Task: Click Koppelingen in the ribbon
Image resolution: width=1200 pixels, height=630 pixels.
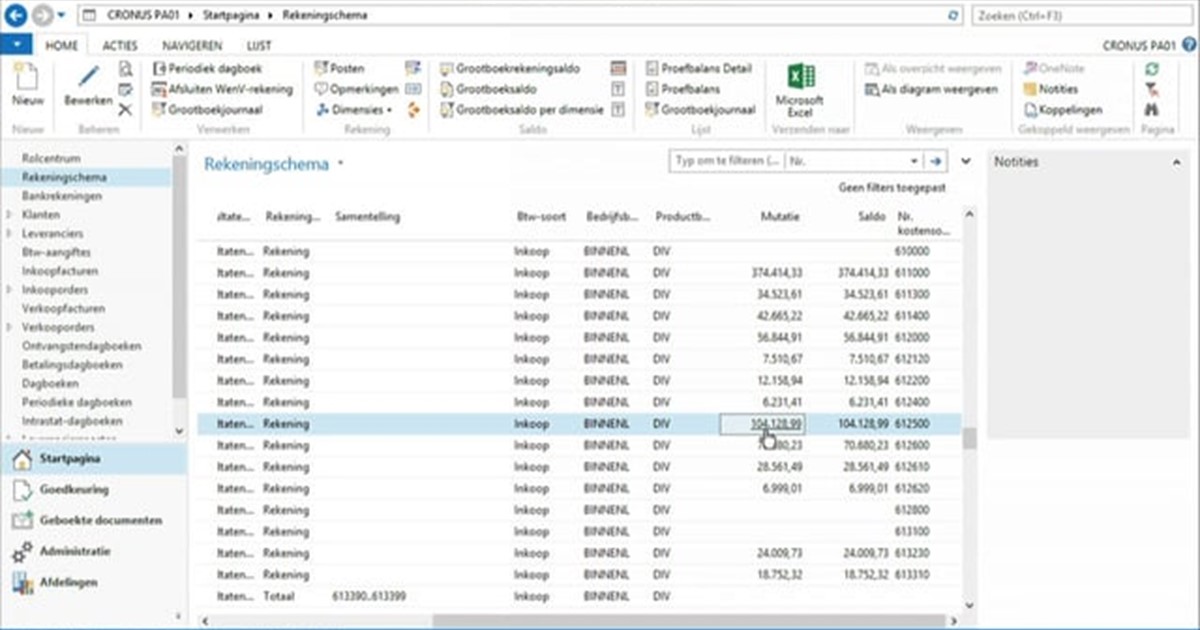Action: coord(1062,110)
